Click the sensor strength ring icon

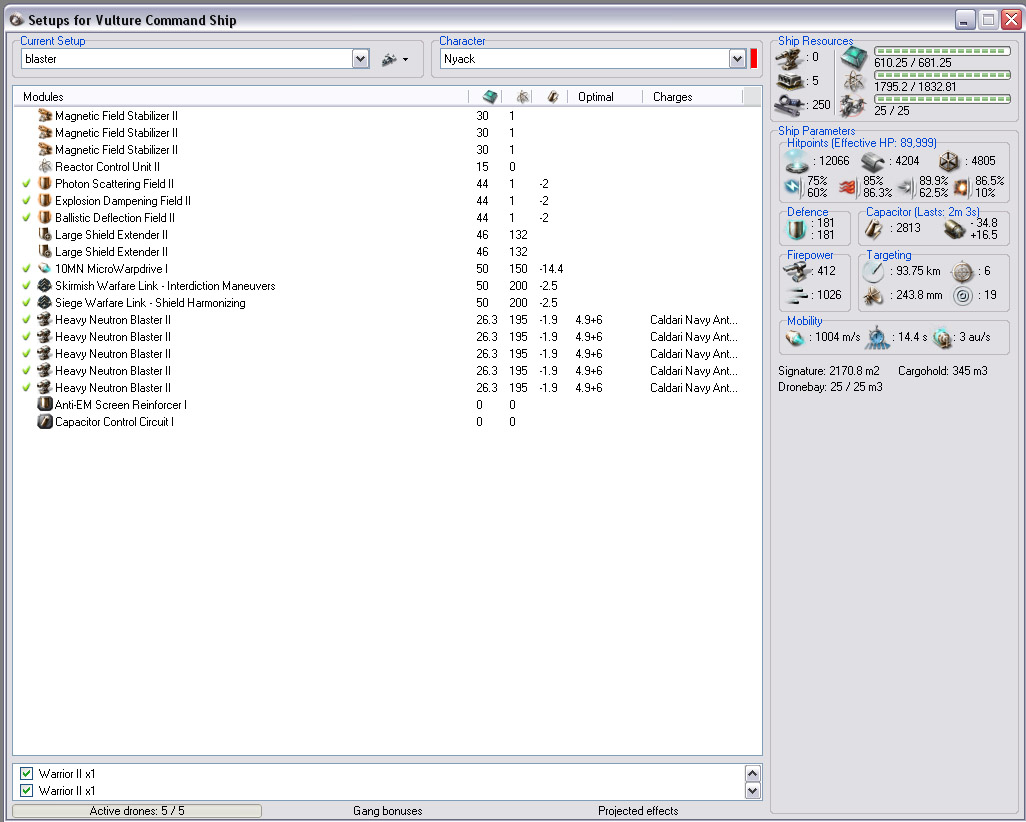963,296
